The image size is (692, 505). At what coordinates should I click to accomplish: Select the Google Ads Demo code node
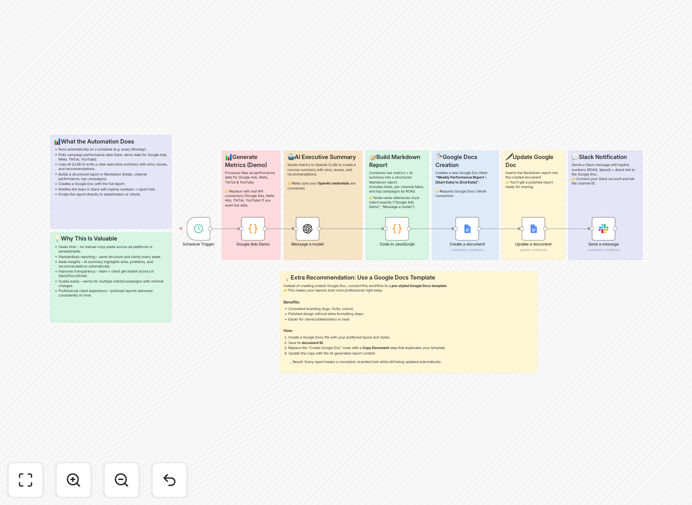click(x=253, y=229)
